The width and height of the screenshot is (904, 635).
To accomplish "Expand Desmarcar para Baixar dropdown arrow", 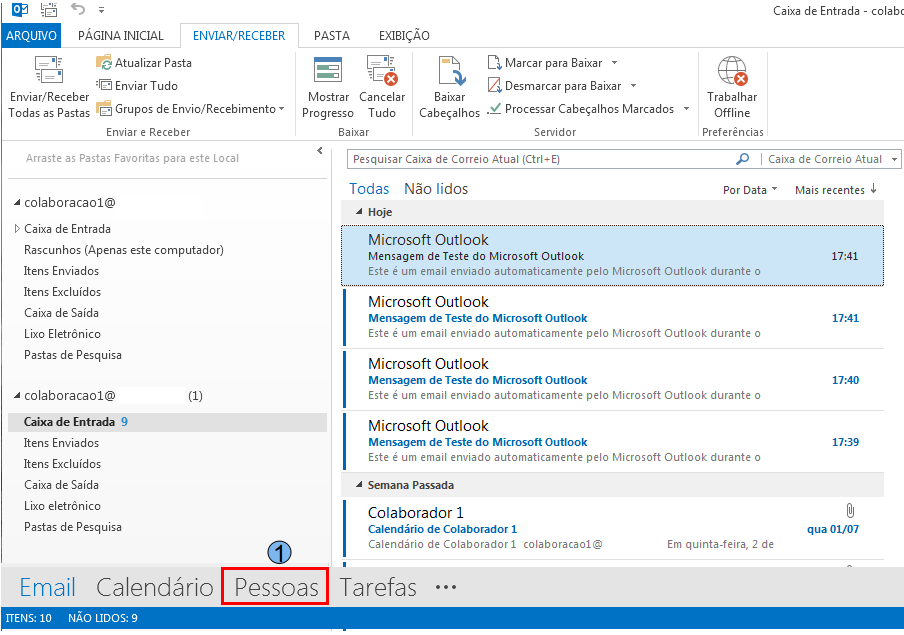I will pos(633,85).
